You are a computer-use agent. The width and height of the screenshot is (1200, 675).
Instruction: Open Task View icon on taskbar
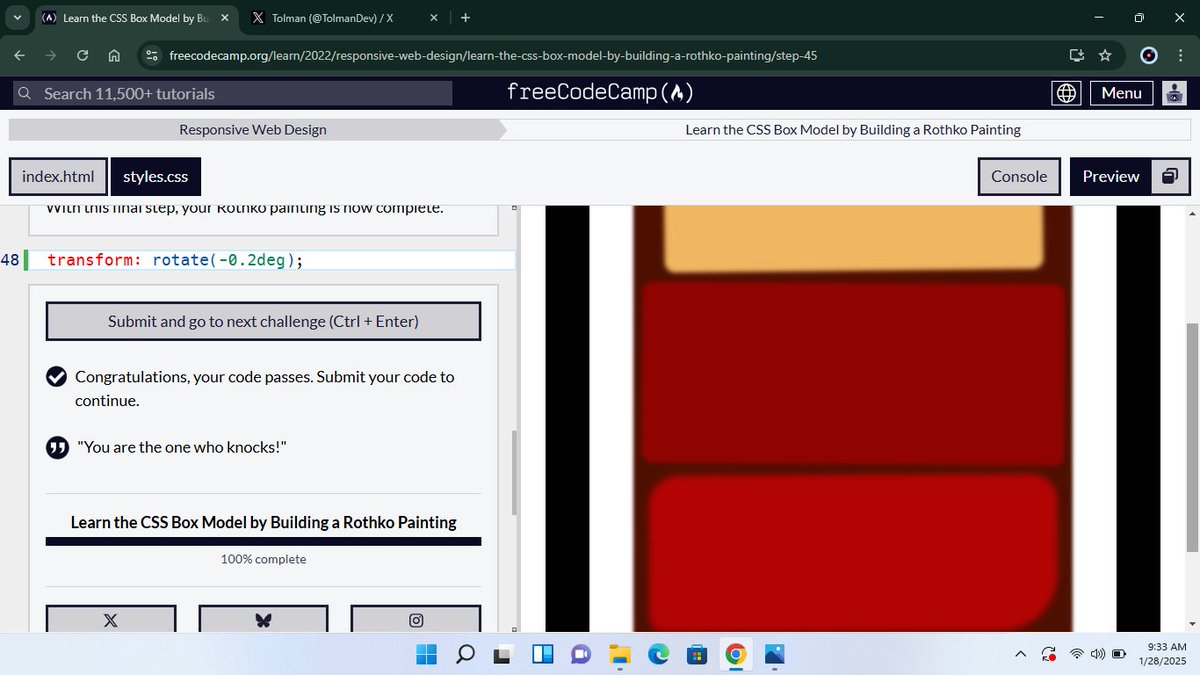(x=504, y=654)
